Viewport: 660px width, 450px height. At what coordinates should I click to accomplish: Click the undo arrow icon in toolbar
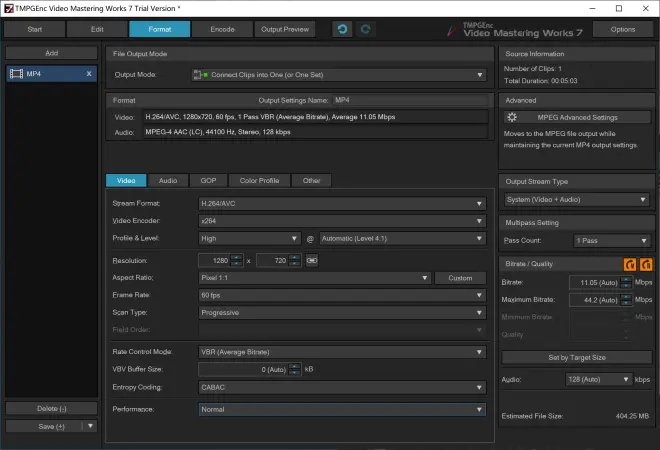pyautogui.click(x=342, y=29)
